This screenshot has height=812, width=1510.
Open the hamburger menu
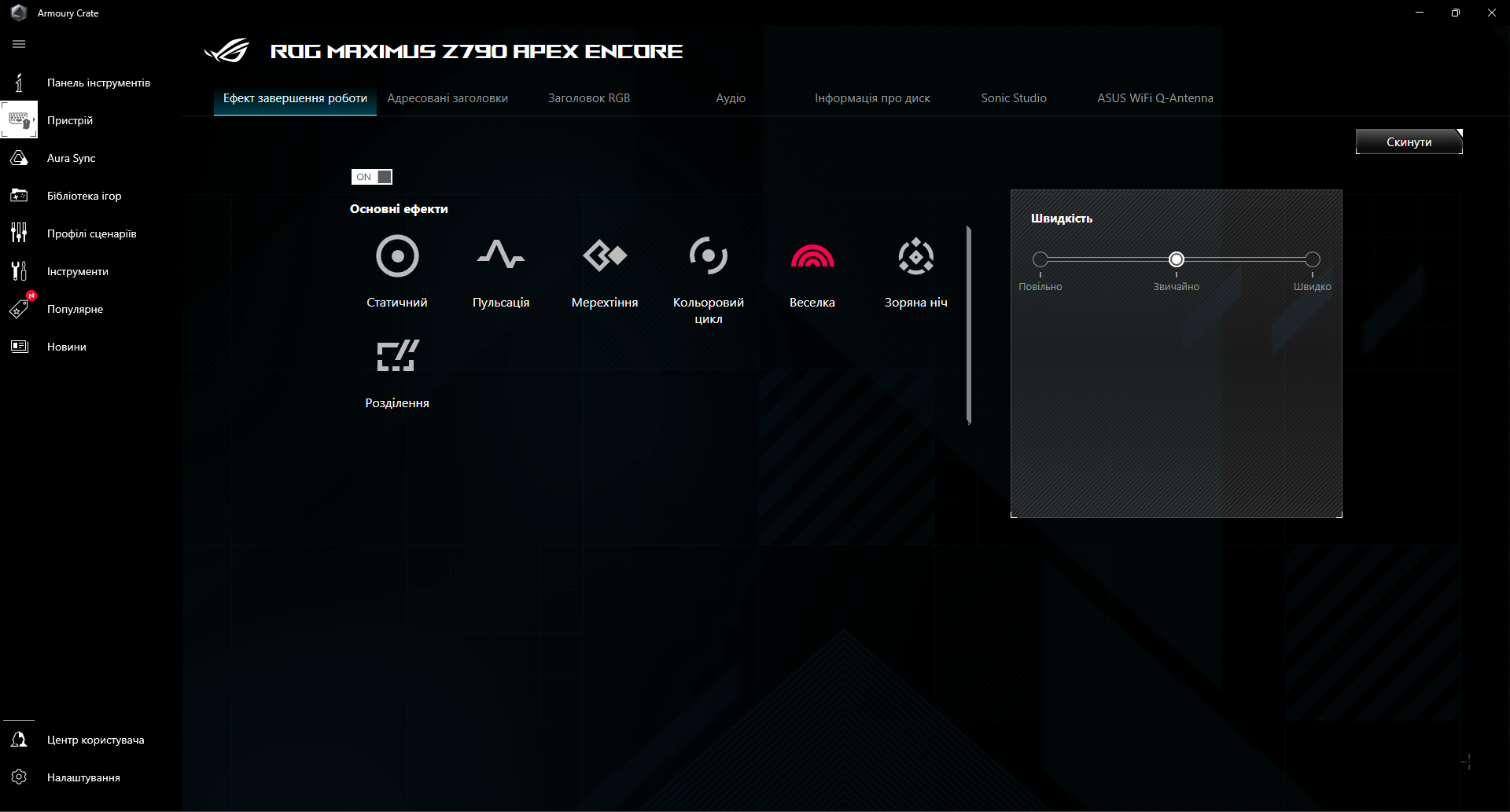(19, 44)
